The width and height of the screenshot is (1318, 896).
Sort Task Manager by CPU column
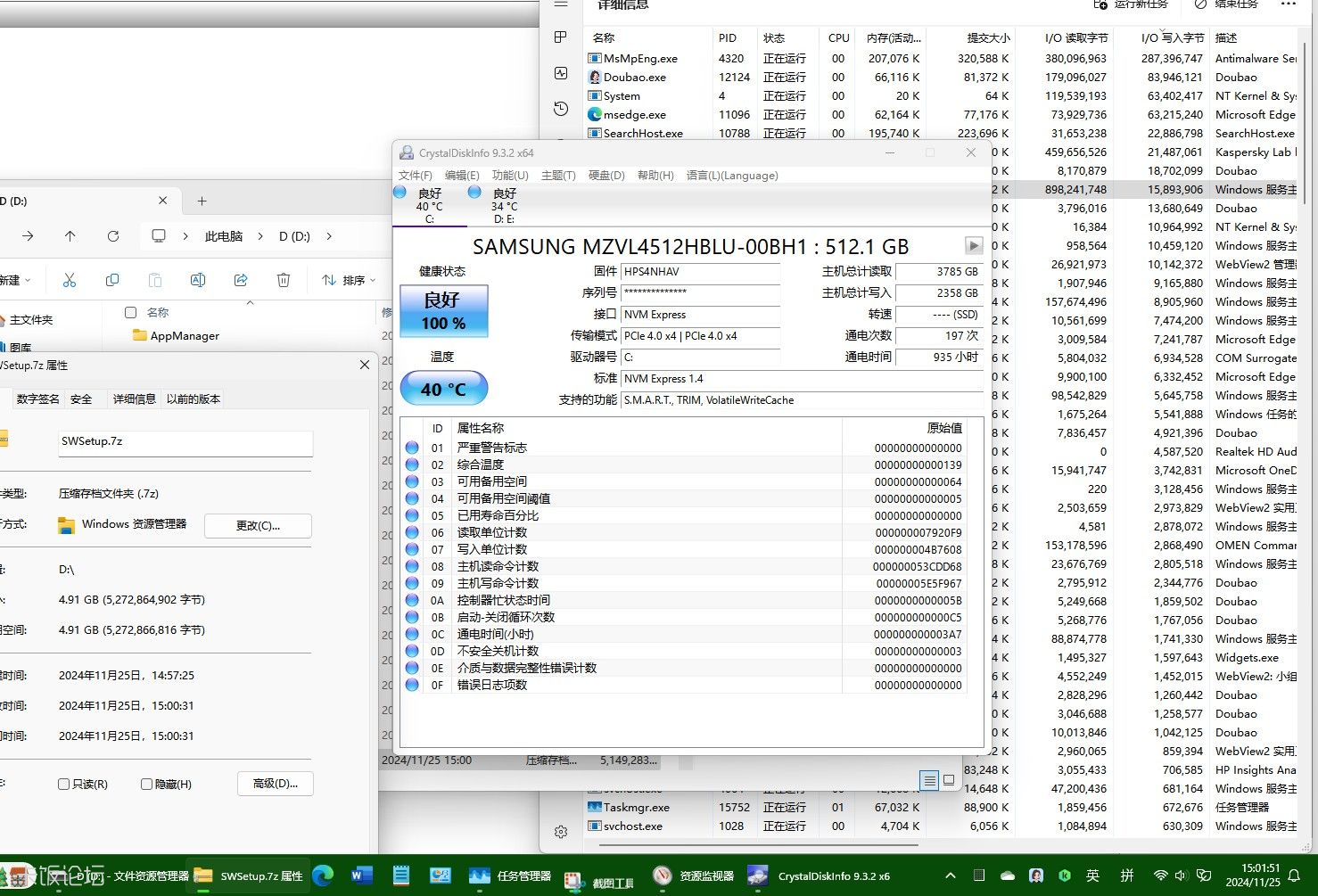click(838, 37)
